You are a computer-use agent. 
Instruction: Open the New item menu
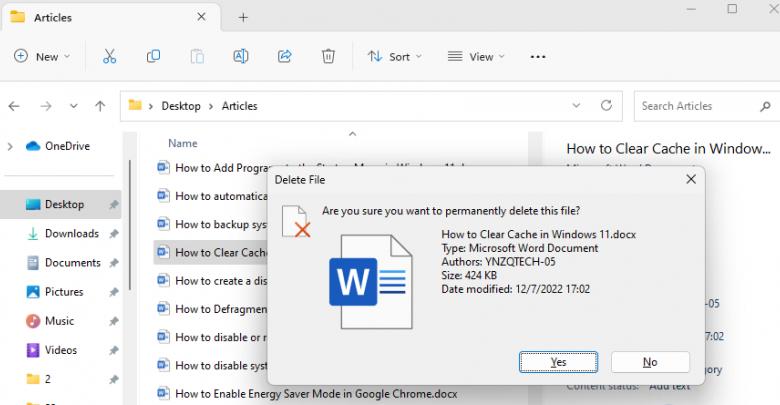pyautogui.click(x=42, y=57)
